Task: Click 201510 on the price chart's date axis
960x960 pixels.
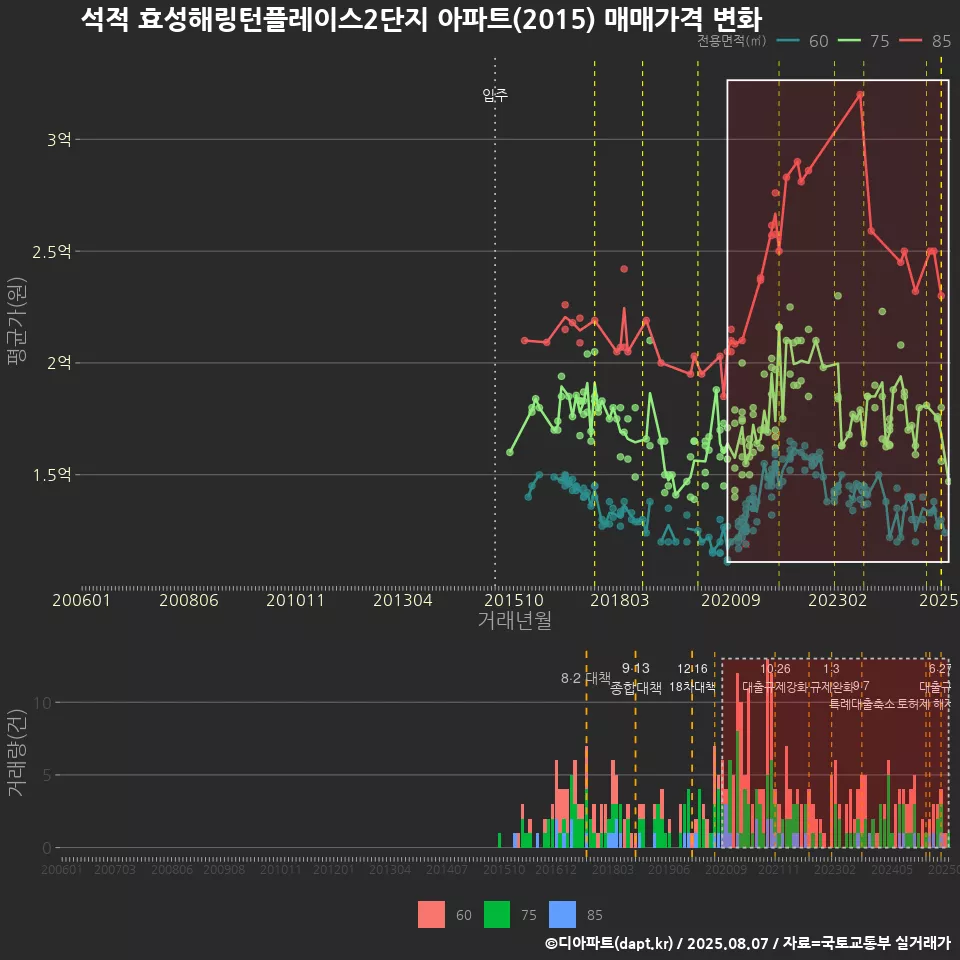Action: [514, 600]
